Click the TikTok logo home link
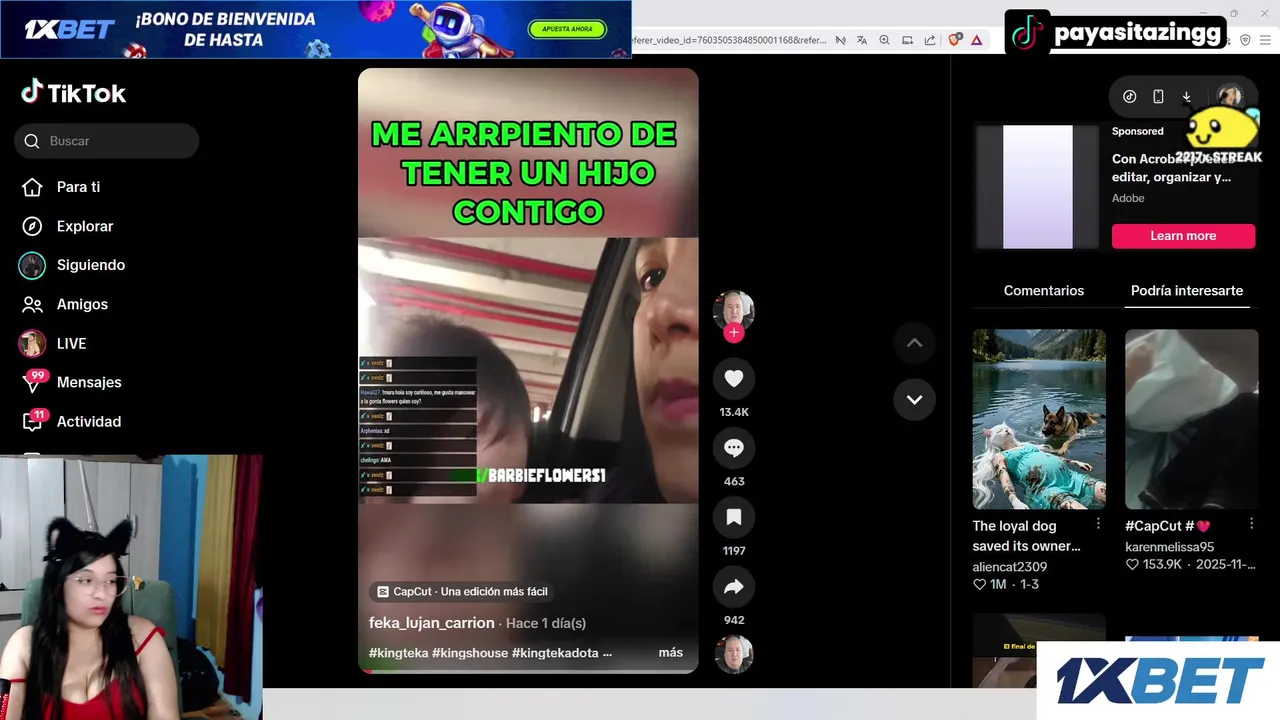 [73, 93]
